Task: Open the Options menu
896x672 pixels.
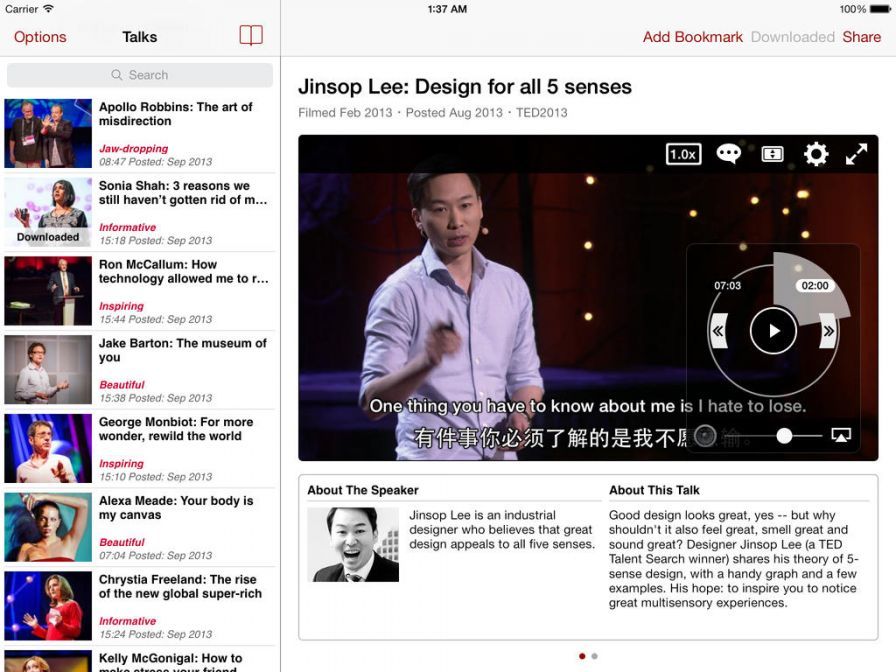Action: click(40, 37)
